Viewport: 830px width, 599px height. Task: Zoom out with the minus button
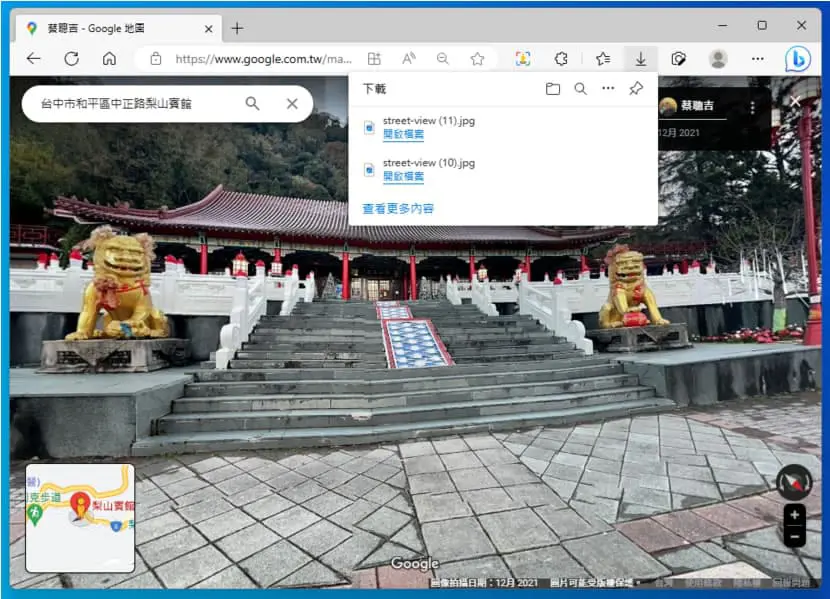tap(795, 536)
